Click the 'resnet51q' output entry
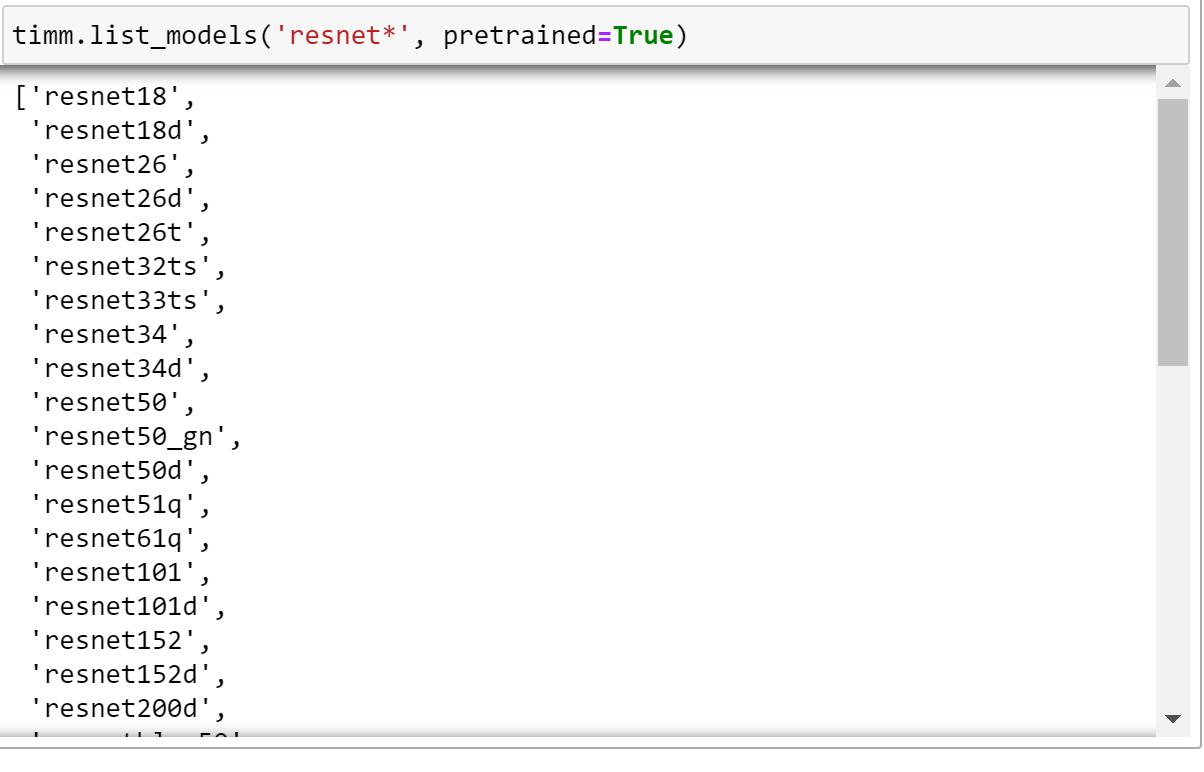The height and width of the screenshot is (772, 1204). (120, 505)
